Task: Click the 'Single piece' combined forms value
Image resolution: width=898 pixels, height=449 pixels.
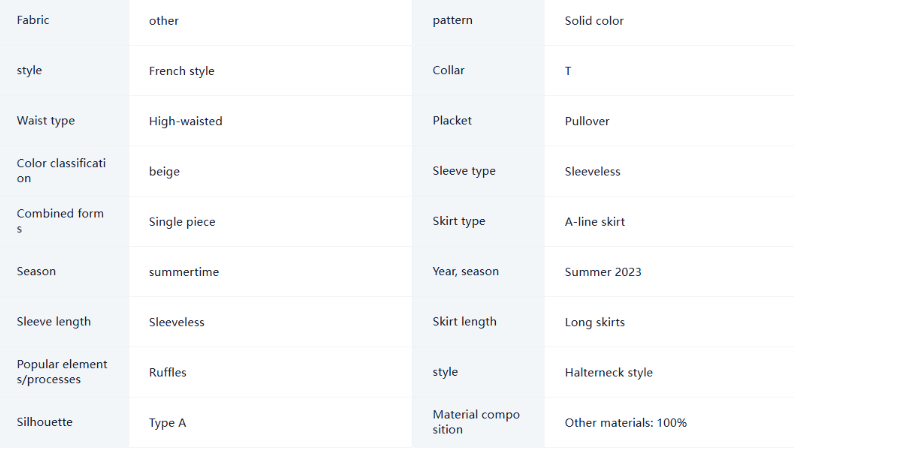Action: (x=182, y=222)
